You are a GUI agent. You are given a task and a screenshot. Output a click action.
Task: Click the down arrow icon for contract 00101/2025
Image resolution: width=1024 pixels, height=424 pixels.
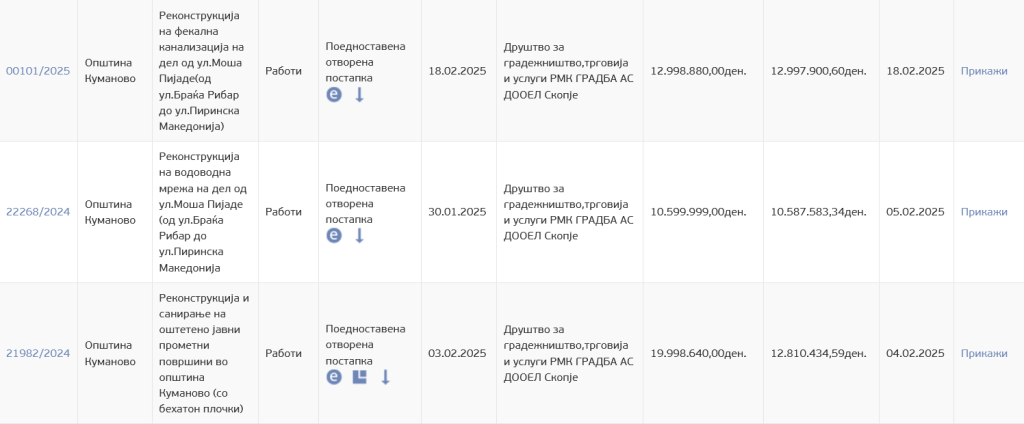(359, 94)
